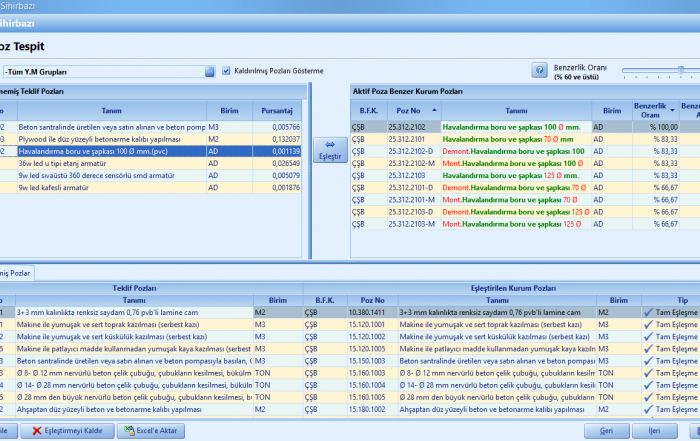
Task: Toggle Kaldırılmış Pozları Gösterme checkbox
Action: [226, 71]
